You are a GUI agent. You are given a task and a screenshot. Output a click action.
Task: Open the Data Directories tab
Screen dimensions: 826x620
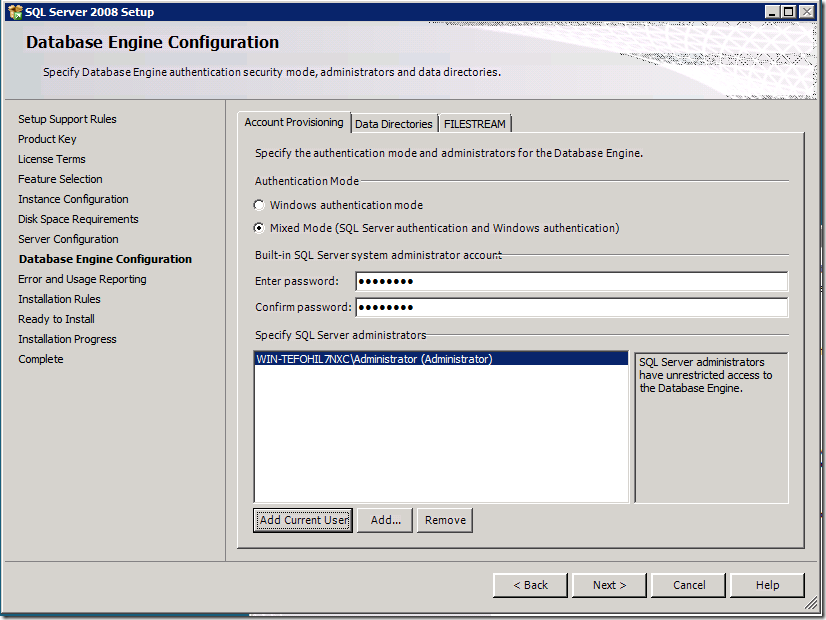[394, 124]
